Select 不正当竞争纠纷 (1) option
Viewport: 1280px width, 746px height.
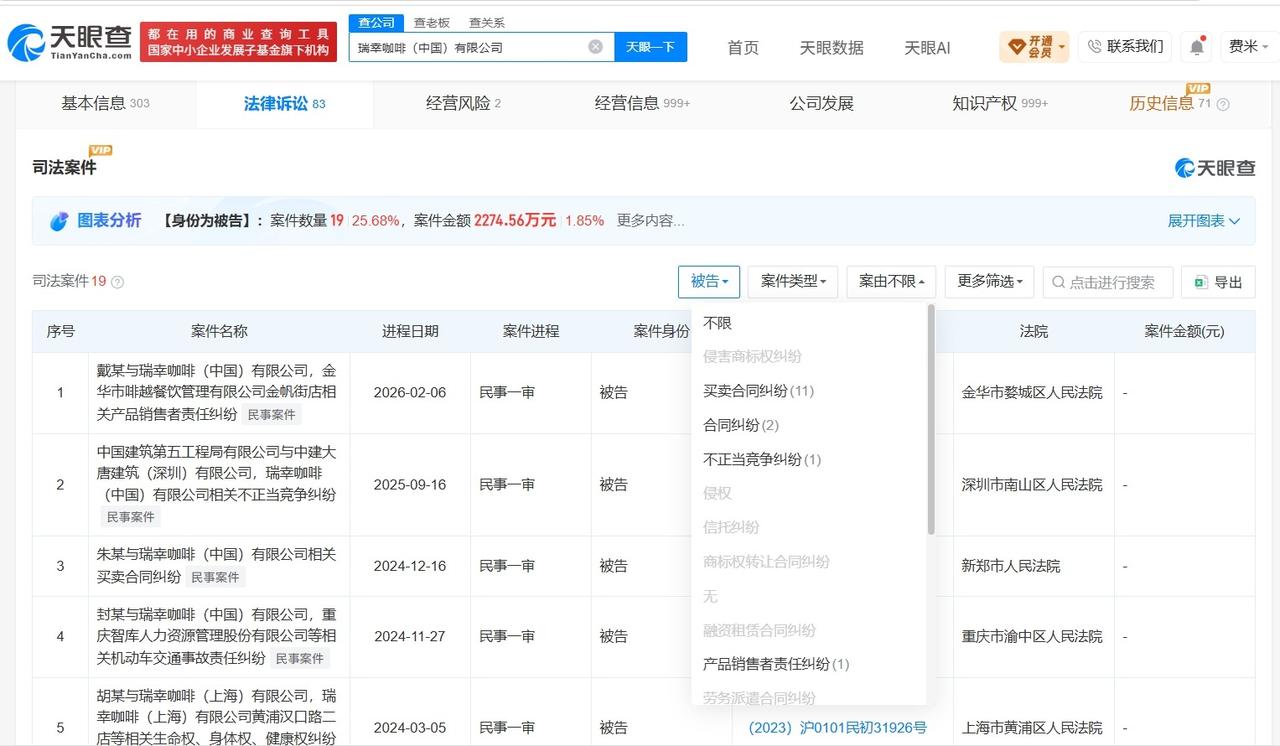pyautogui.click(x=762, y=459)
